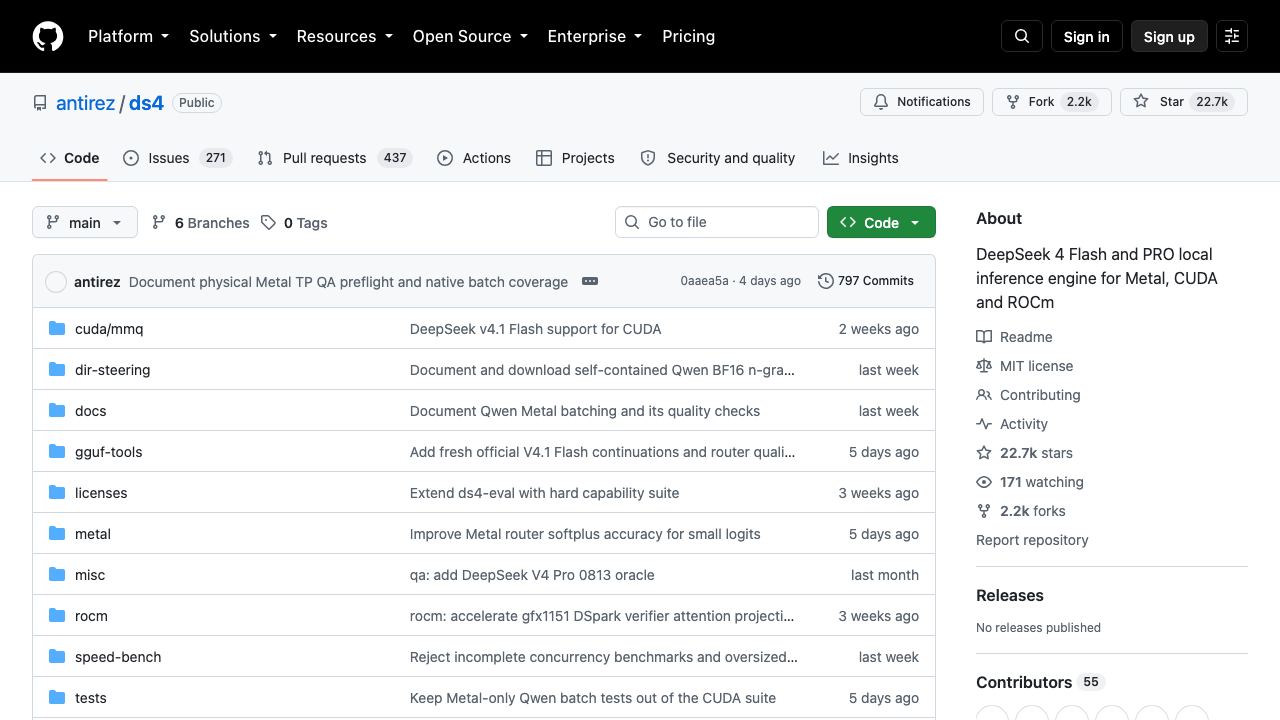Click the Notifications button
The image size is (1280, 720).
click(x=922, y=102)
